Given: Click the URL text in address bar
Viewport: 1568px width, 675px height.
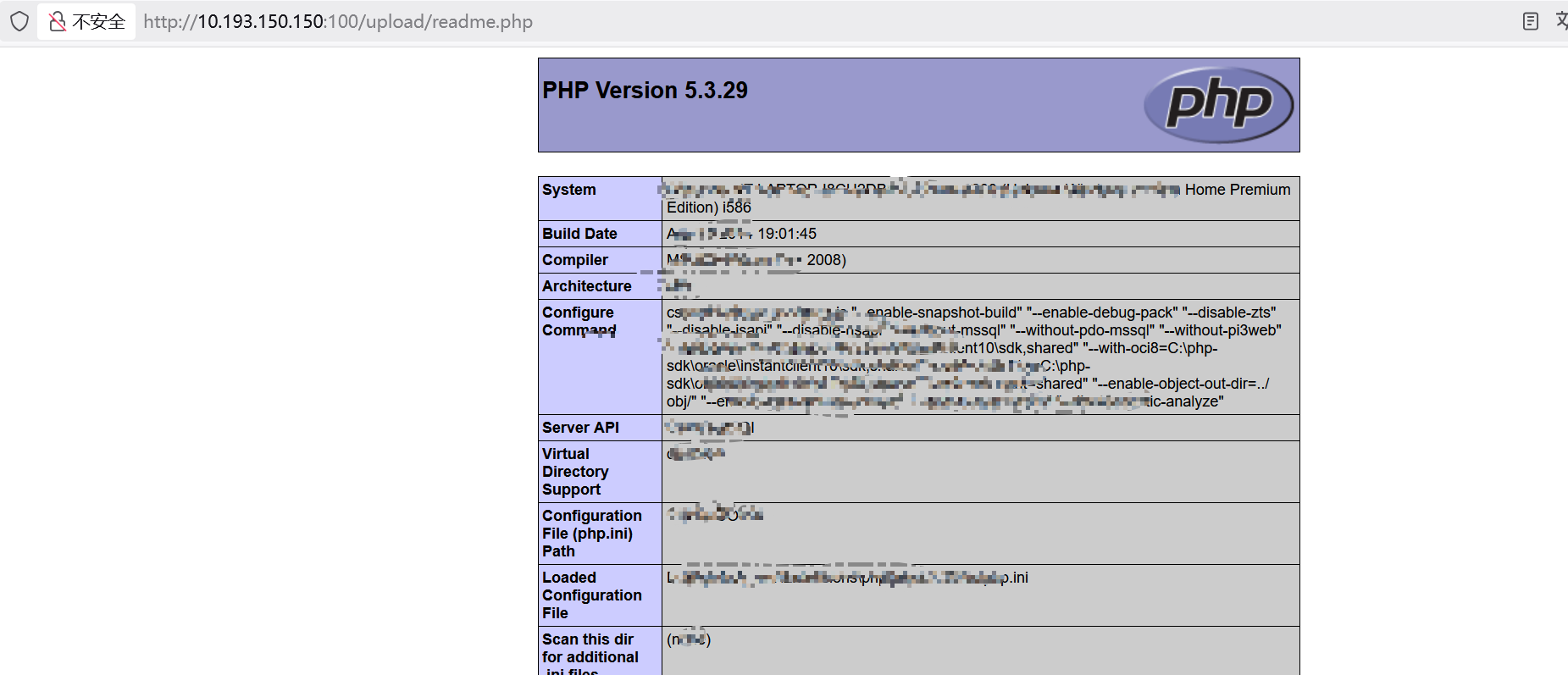Looking at the screenshot, I should click(338, 21).
